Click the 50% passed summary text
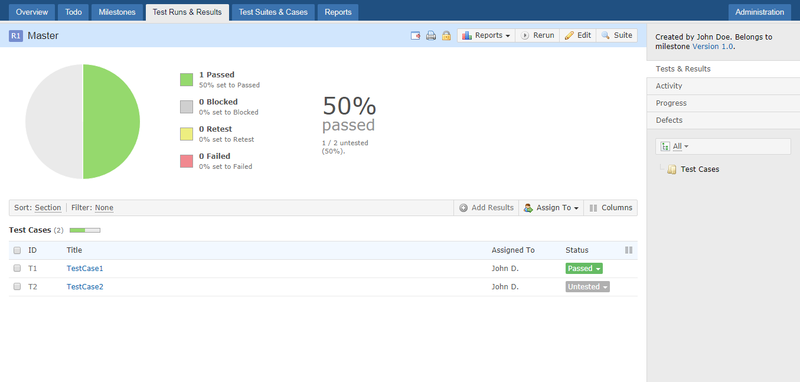 pos(349,115)
